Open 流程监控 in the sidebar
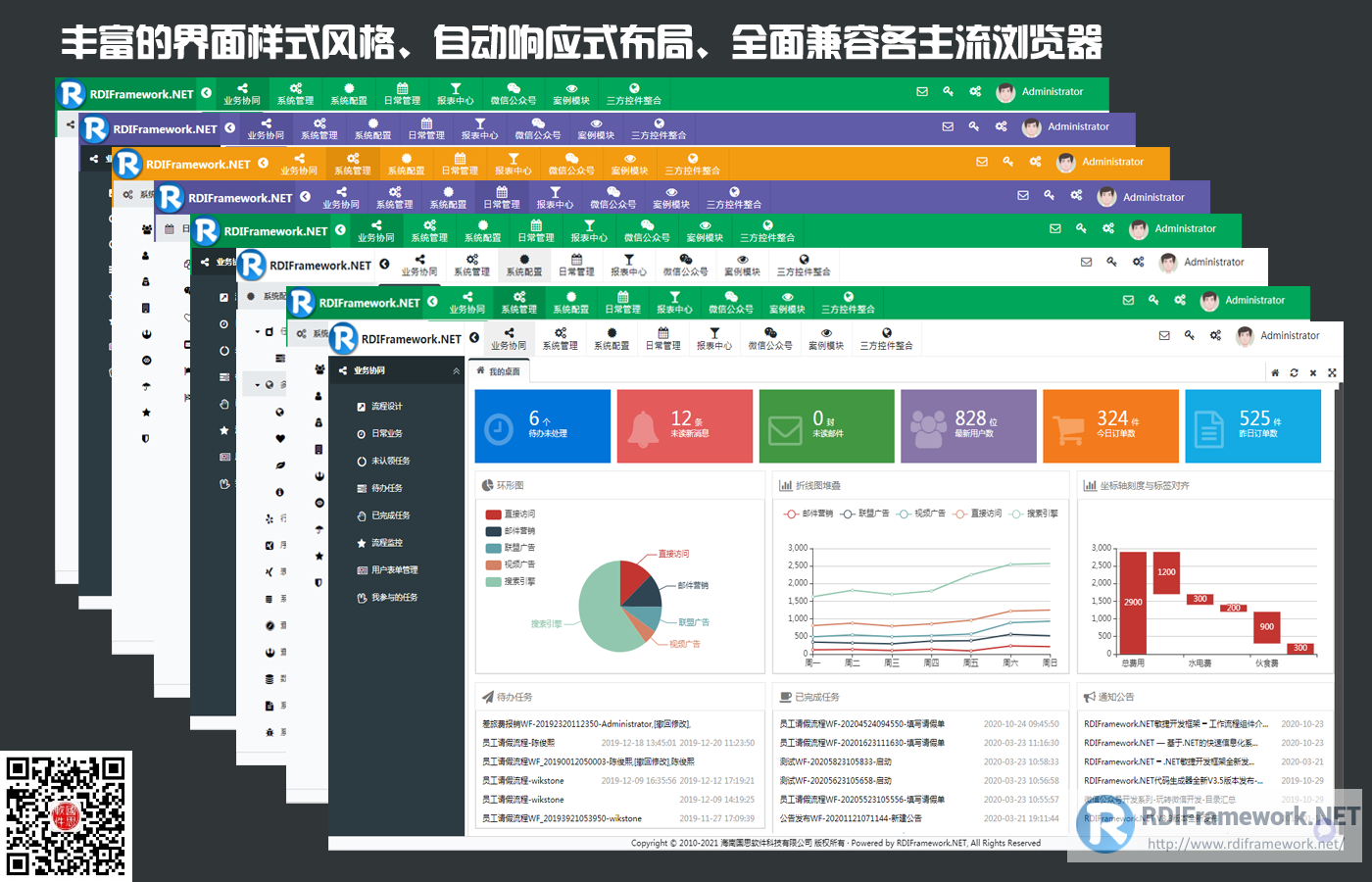1372x882 pixels. point(386,543)
